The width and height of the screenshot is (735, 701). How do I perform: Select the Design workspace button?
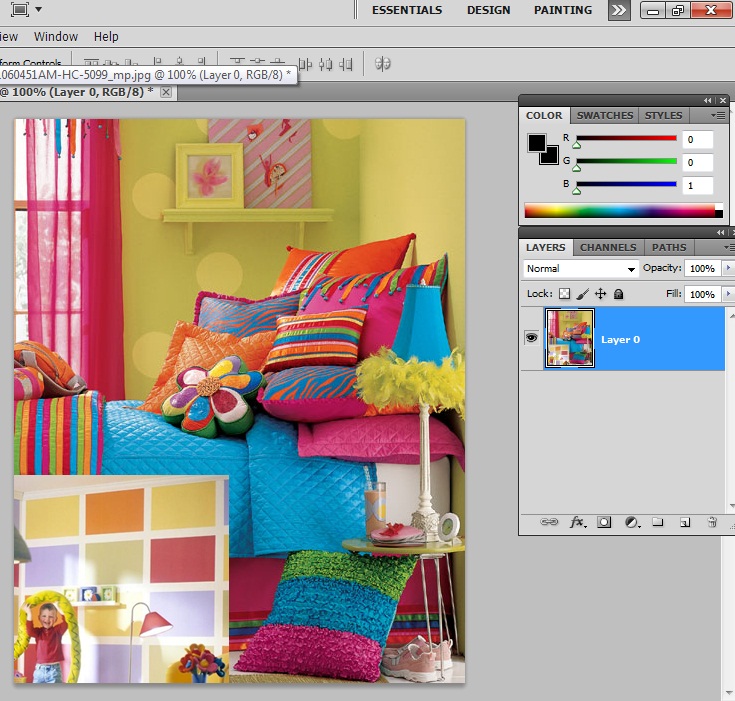(488, 10)
